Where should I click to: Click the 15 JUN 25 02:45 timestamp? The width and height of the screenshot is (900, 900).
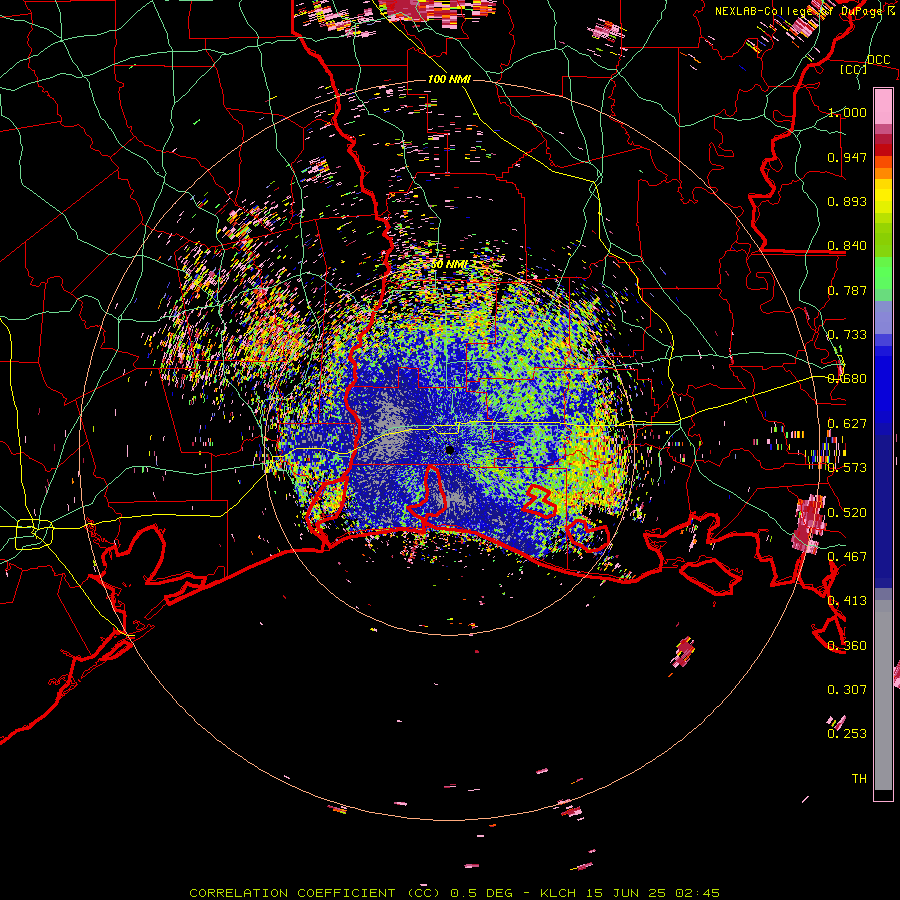point(653,893)
